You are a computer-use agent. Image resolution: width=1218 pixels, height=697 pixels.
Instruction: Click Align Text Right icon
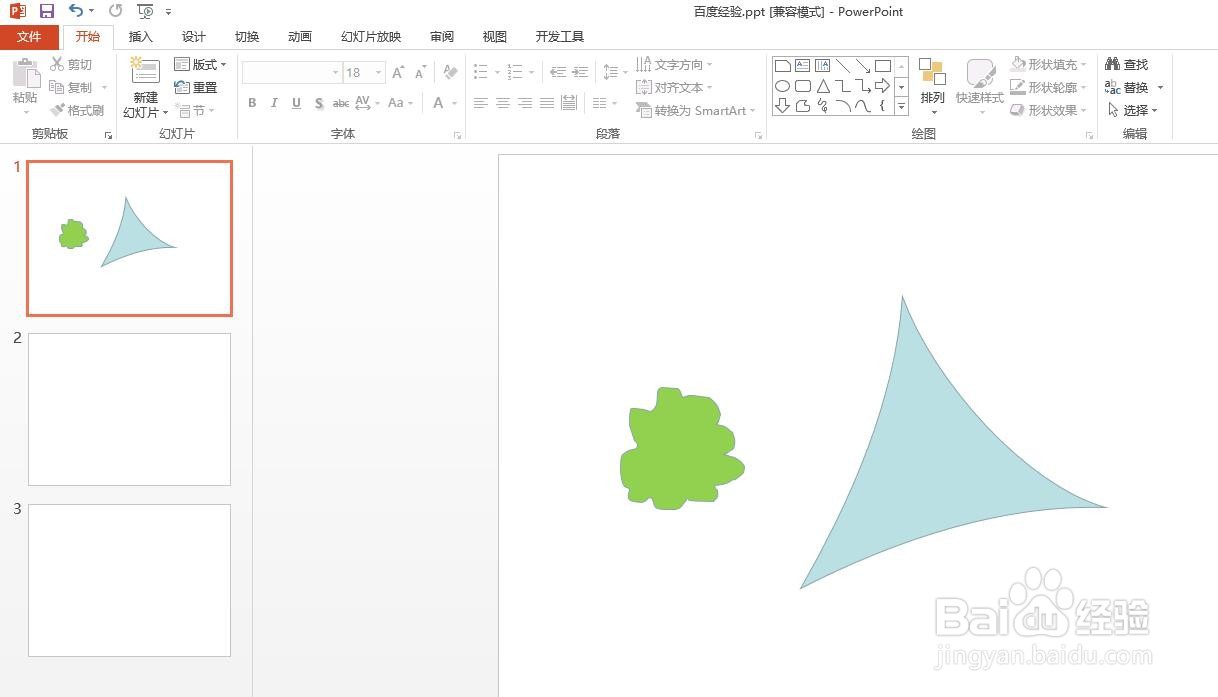coord(525,103)
